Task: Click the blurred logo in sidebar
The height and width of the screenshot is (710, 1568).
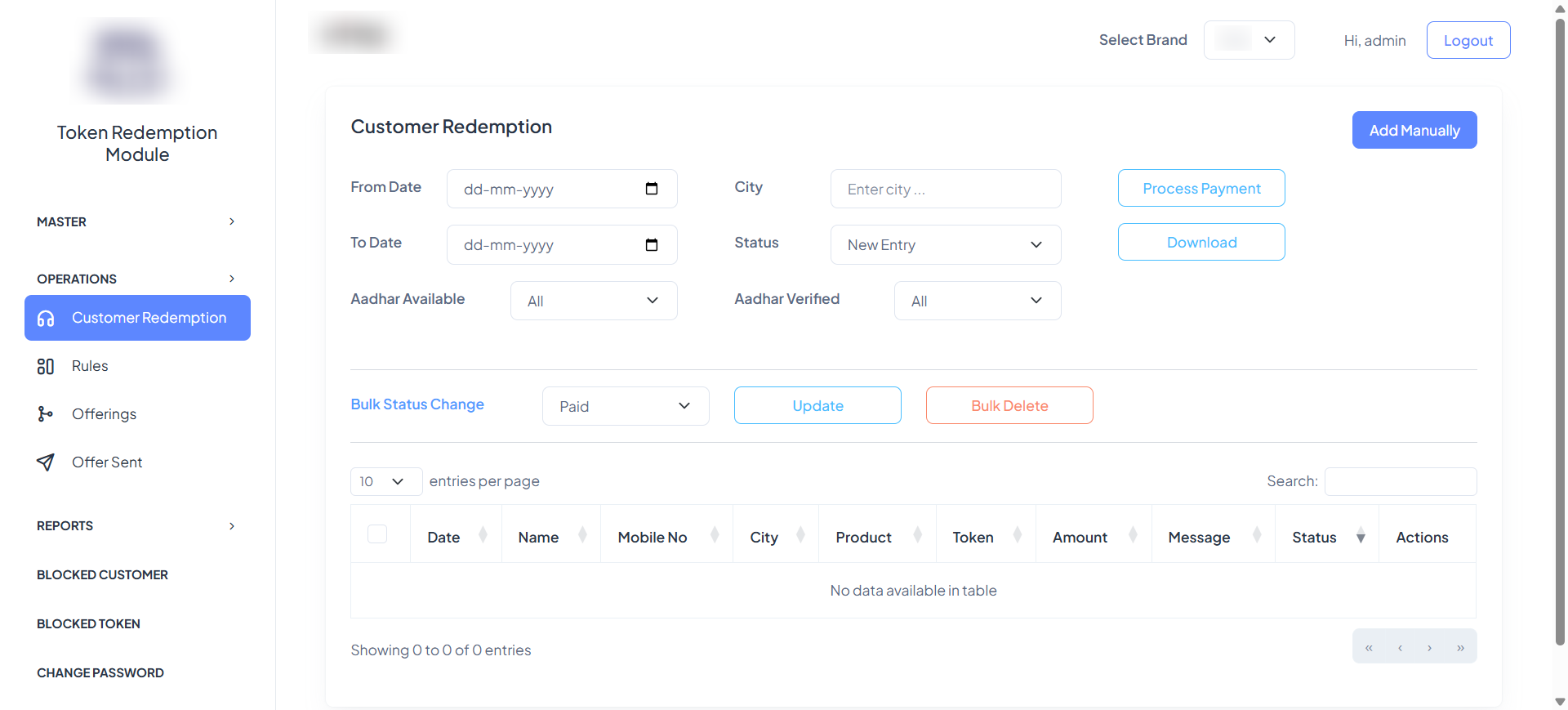Action: pos(129,62)
